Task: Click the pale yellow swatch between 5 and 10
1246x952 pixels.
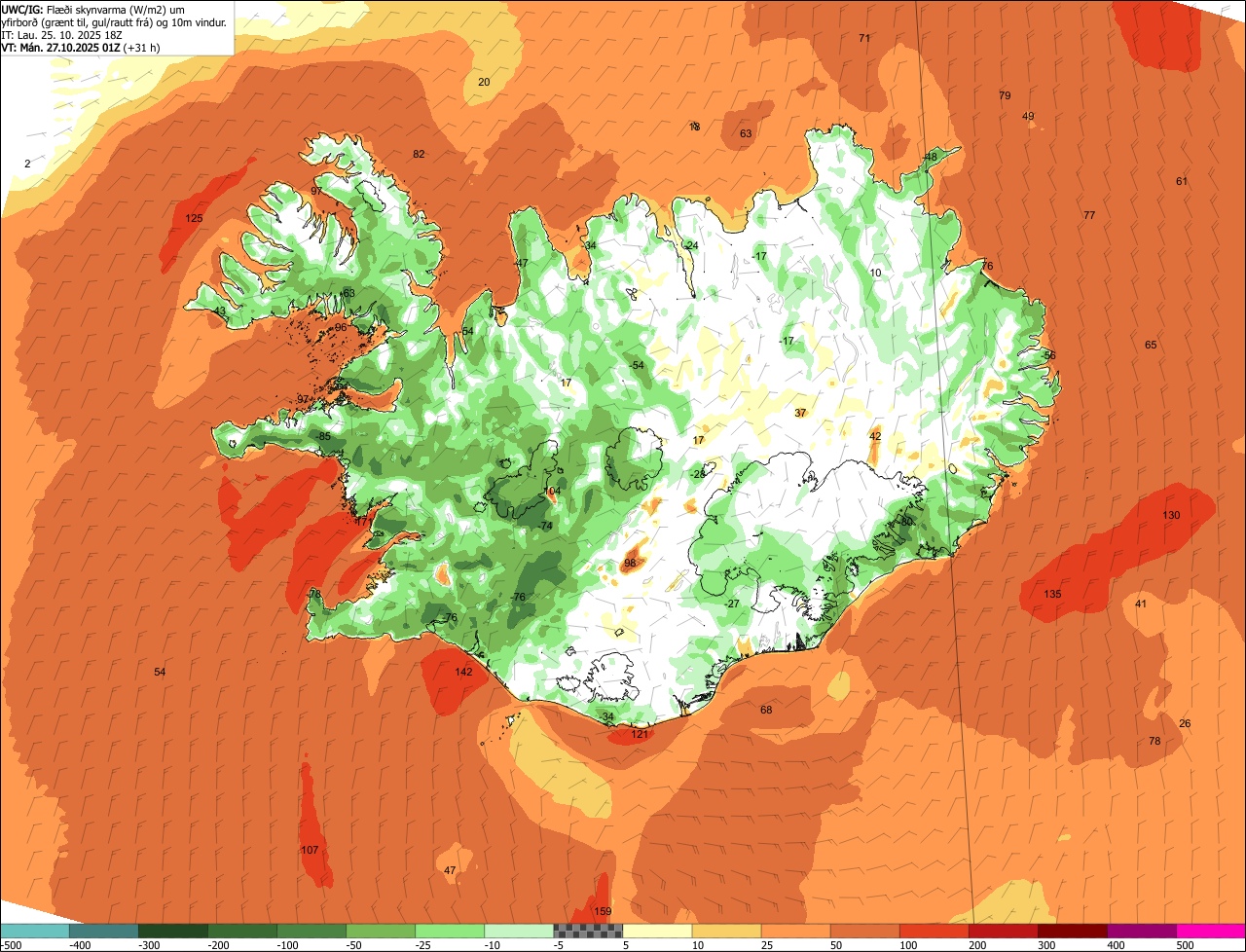Action: coord(657,931)
